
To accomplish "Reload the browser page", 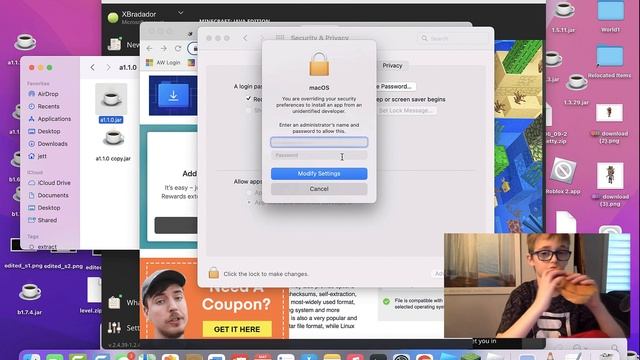I will click(178, 48).
